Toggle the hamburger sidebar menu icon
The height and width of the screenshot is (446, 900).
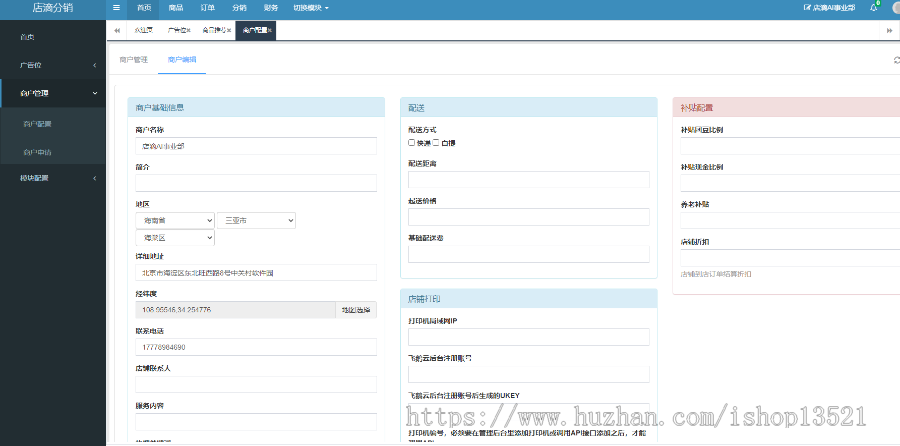pyautogui.click(x=117, y=8)
